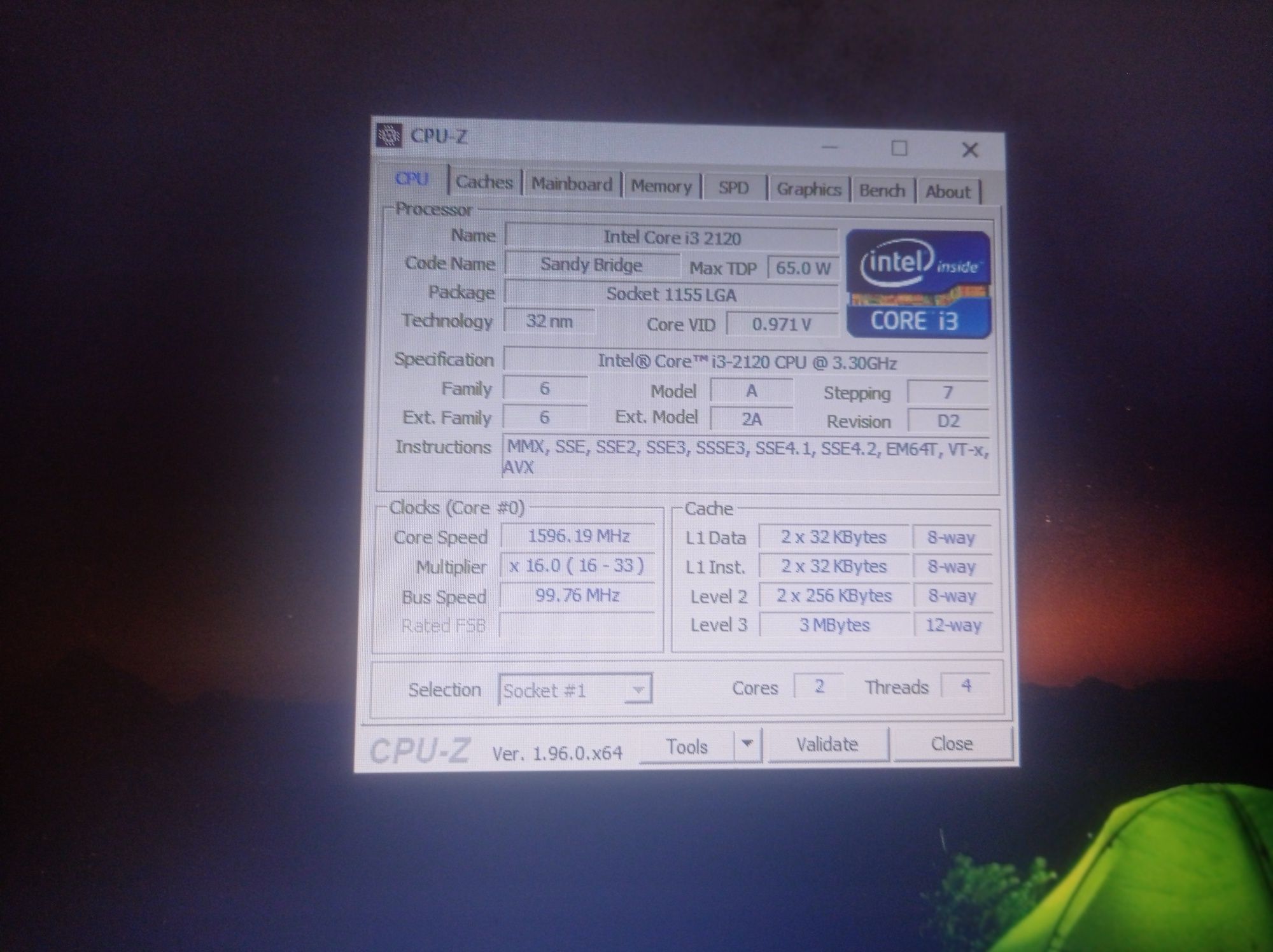Click the Level 3 value '3 MBytes'
Viewport: 1273px width, 952px height.
point(834,625)
